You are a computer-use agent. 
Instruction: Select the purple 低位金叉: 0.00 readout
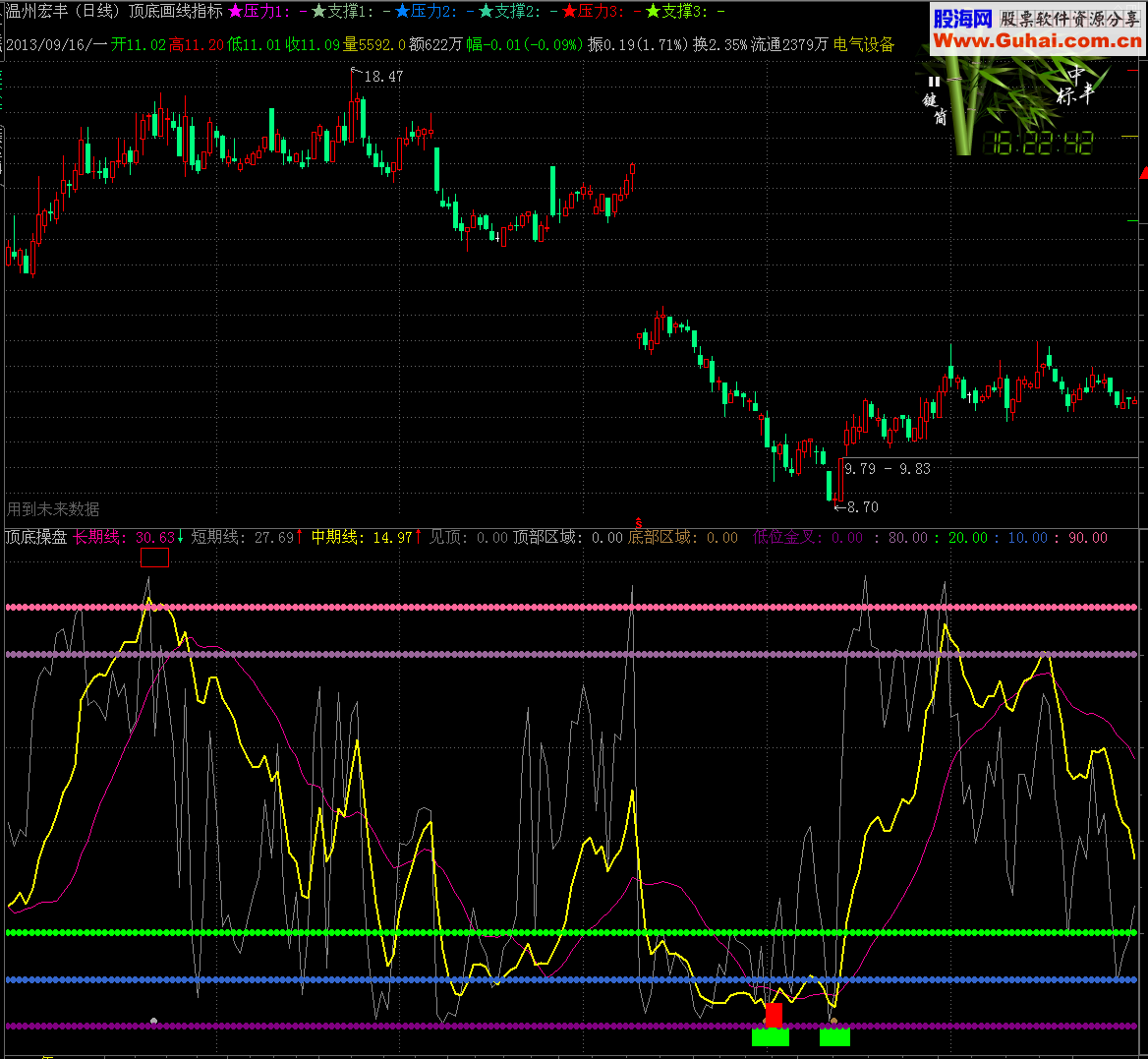[808, 538]
